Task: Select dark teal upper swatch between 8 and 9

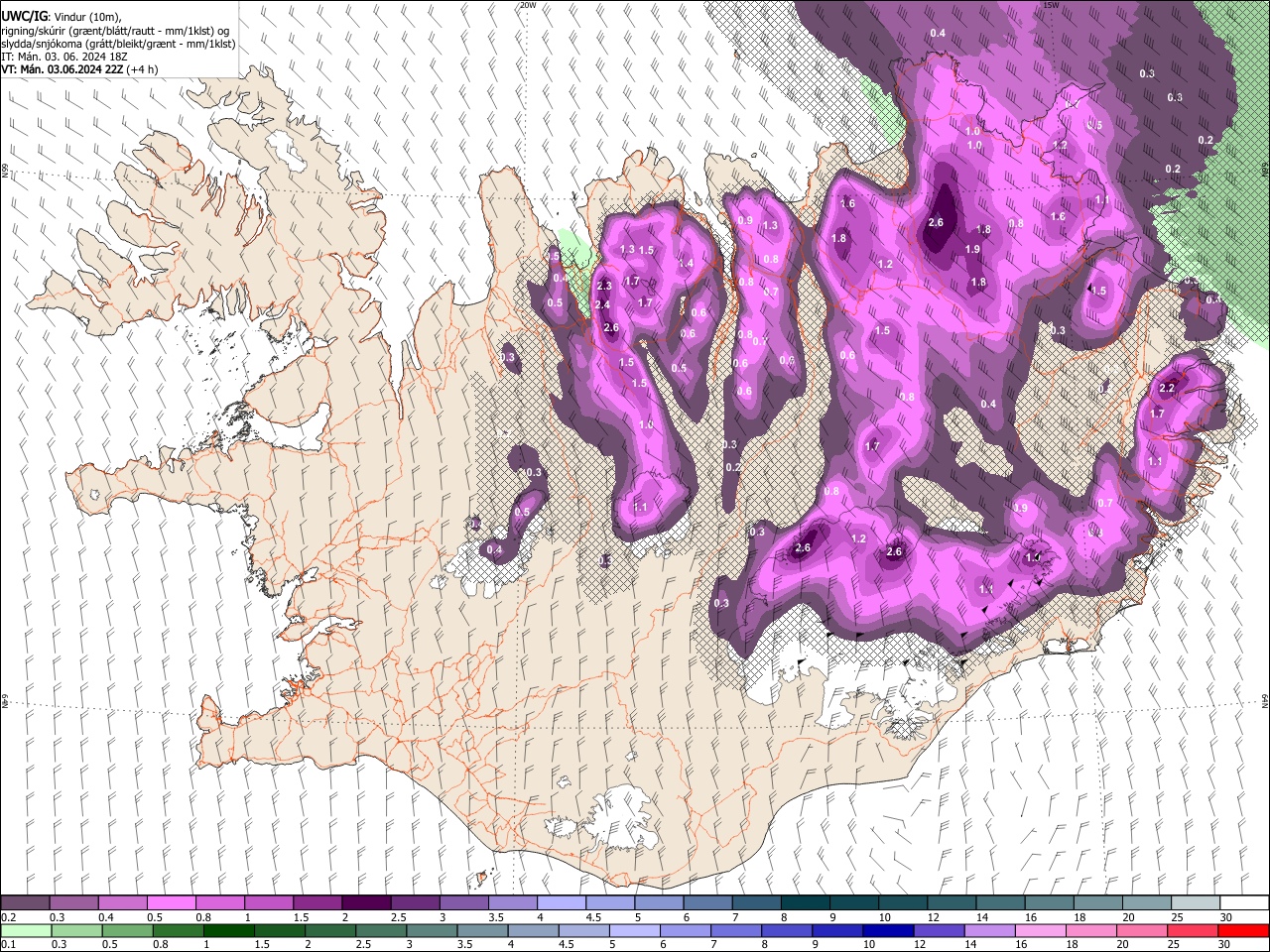Action: click(x=806, y=903)
